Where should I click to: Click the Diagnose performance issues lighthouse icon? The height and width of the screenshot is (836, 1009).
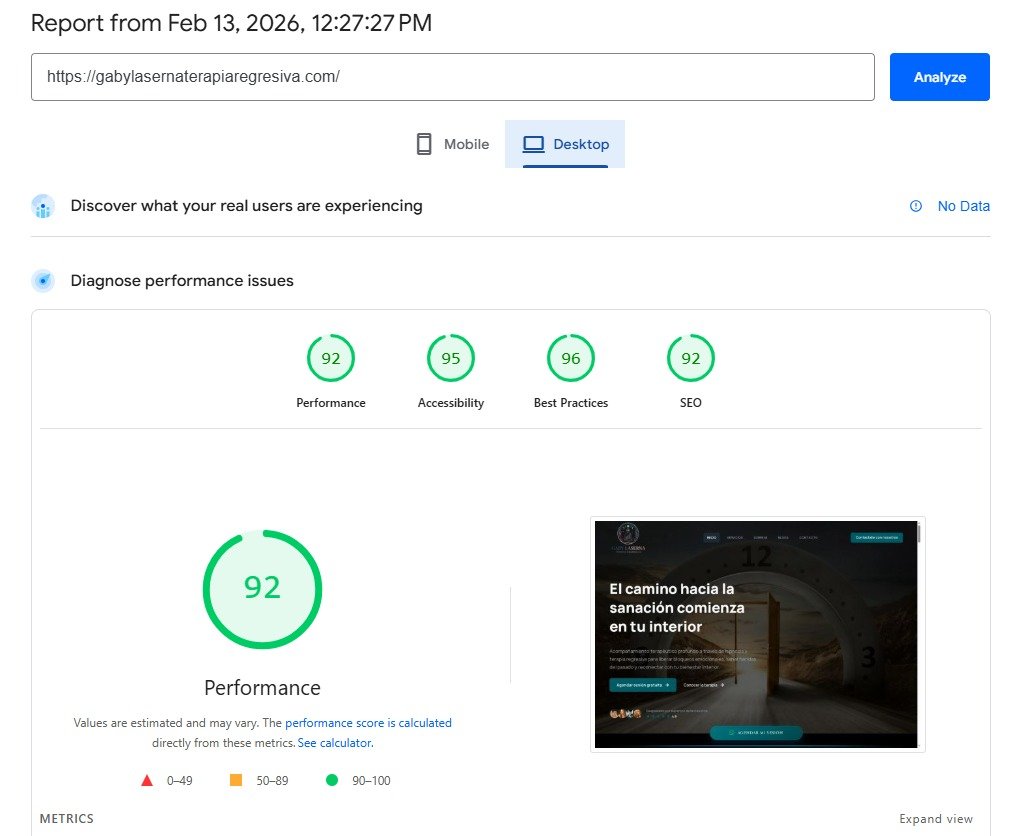[41, 280]
